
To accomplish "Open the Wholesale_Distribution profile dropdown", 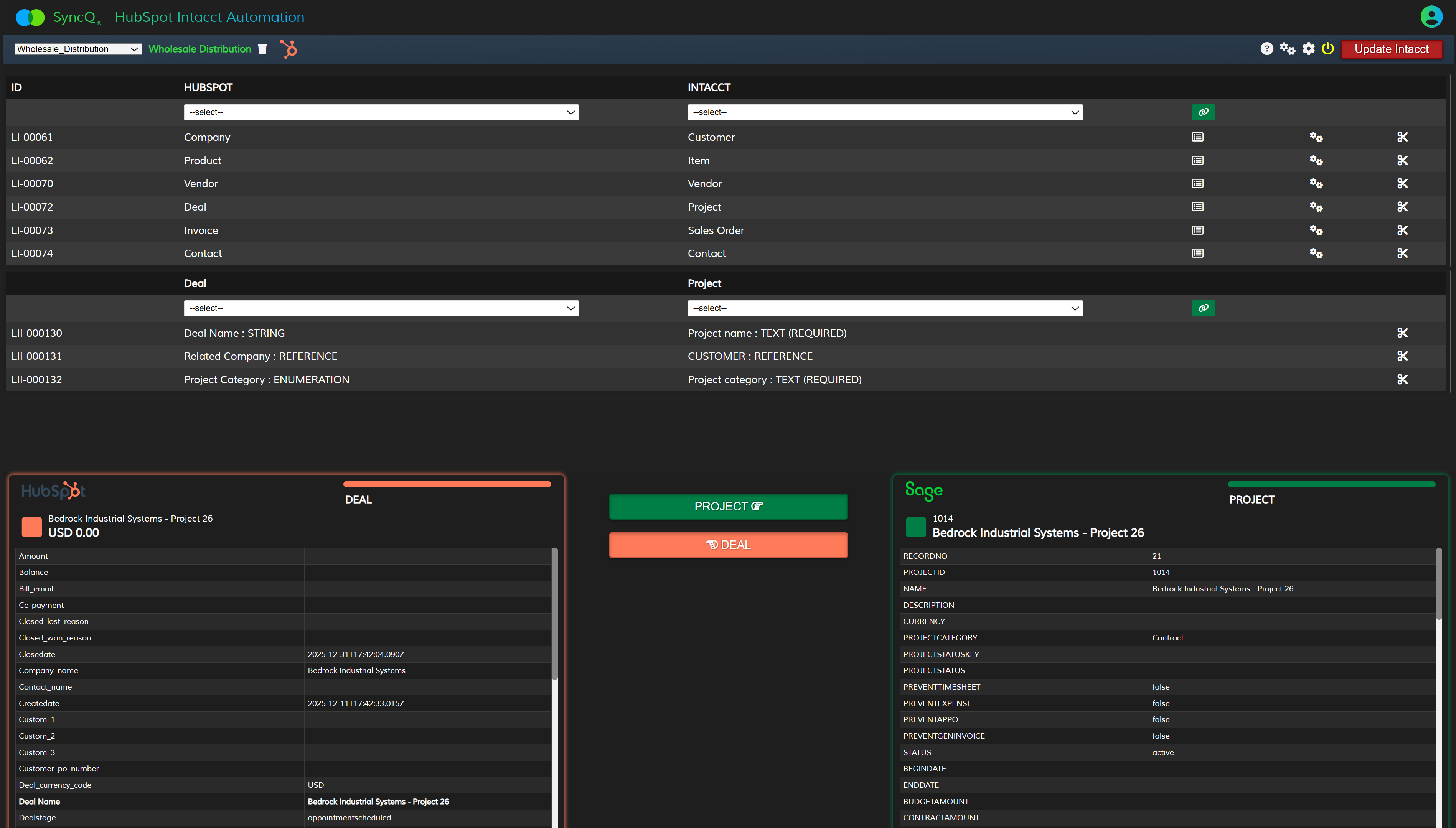I will click(x=78, y=49).
